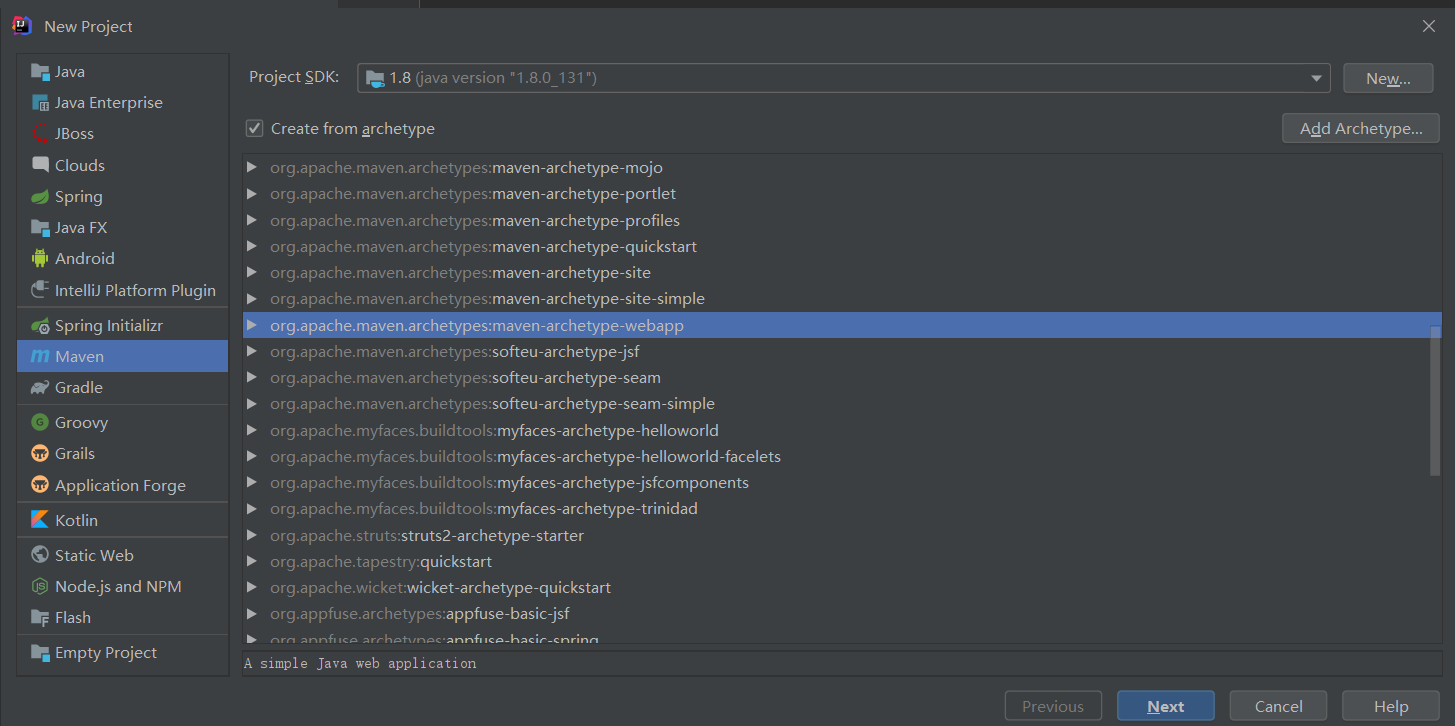Expand the struts2-archetype-starter node
The image size is (1455, 726).
tap(252, 535)
